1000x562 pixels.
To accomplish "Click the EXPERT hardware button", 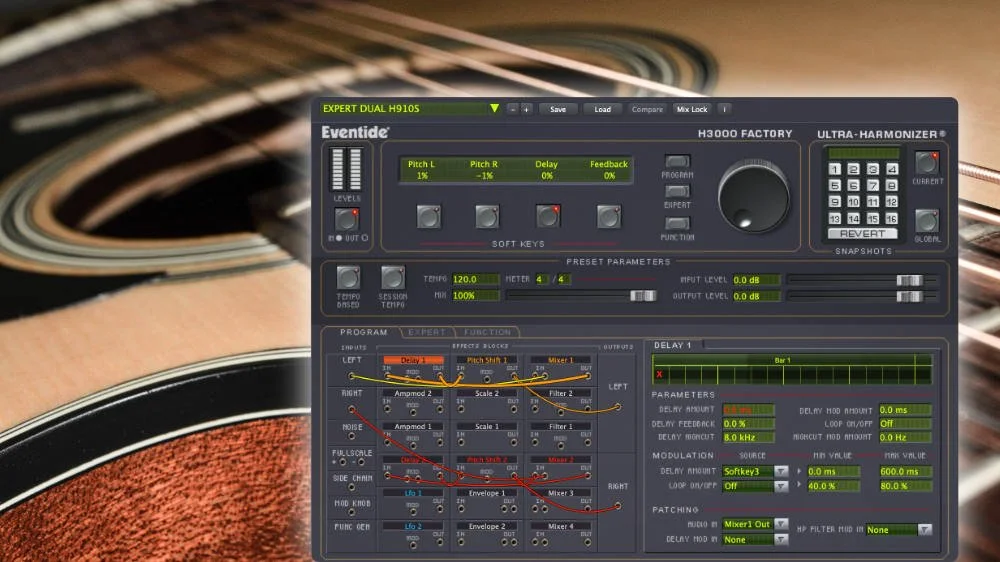I will (x=677, y=191).
